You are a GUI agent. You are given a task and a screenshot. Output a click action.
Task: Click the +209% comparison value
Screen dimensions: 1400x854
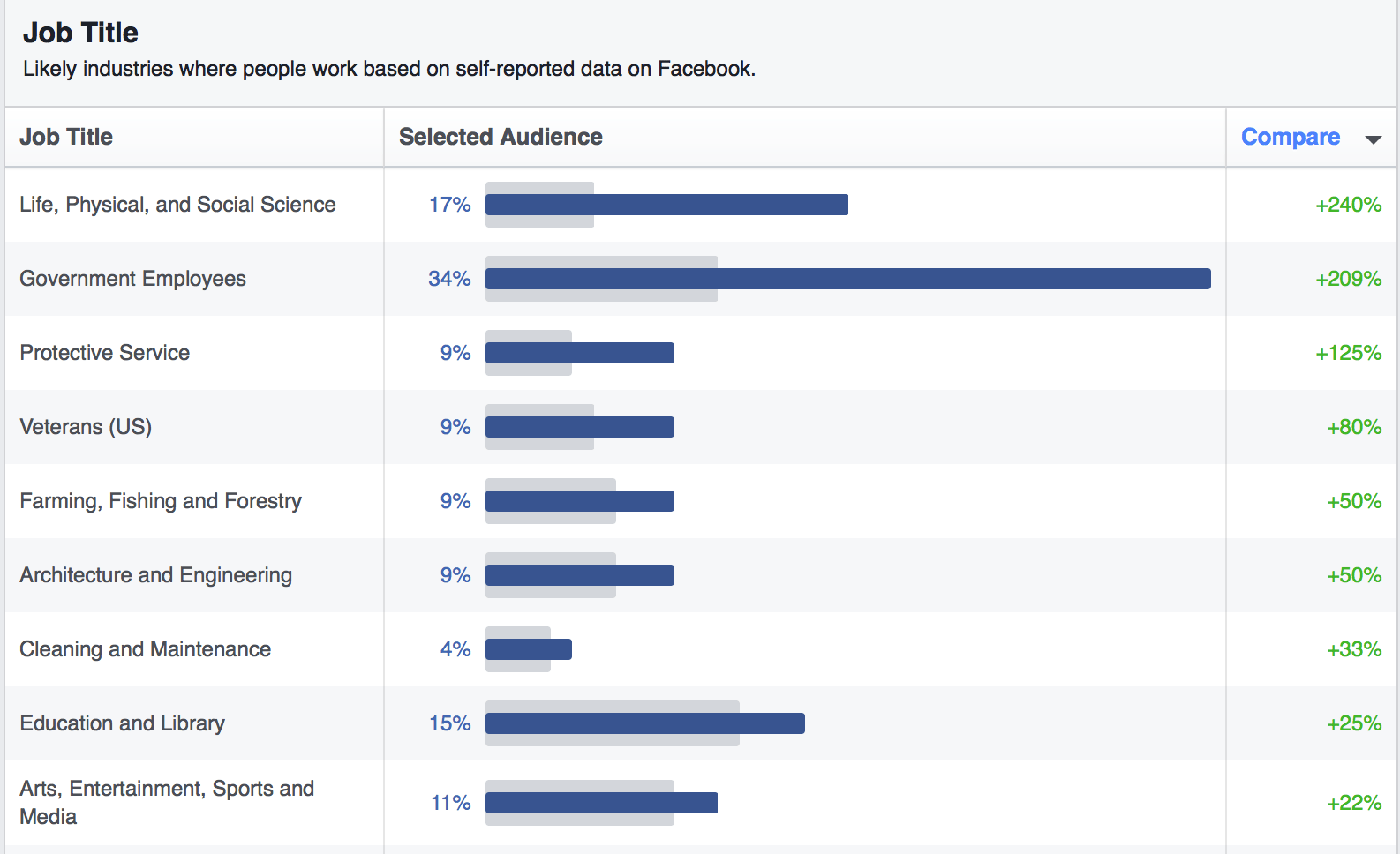[x=1348, y=279]
